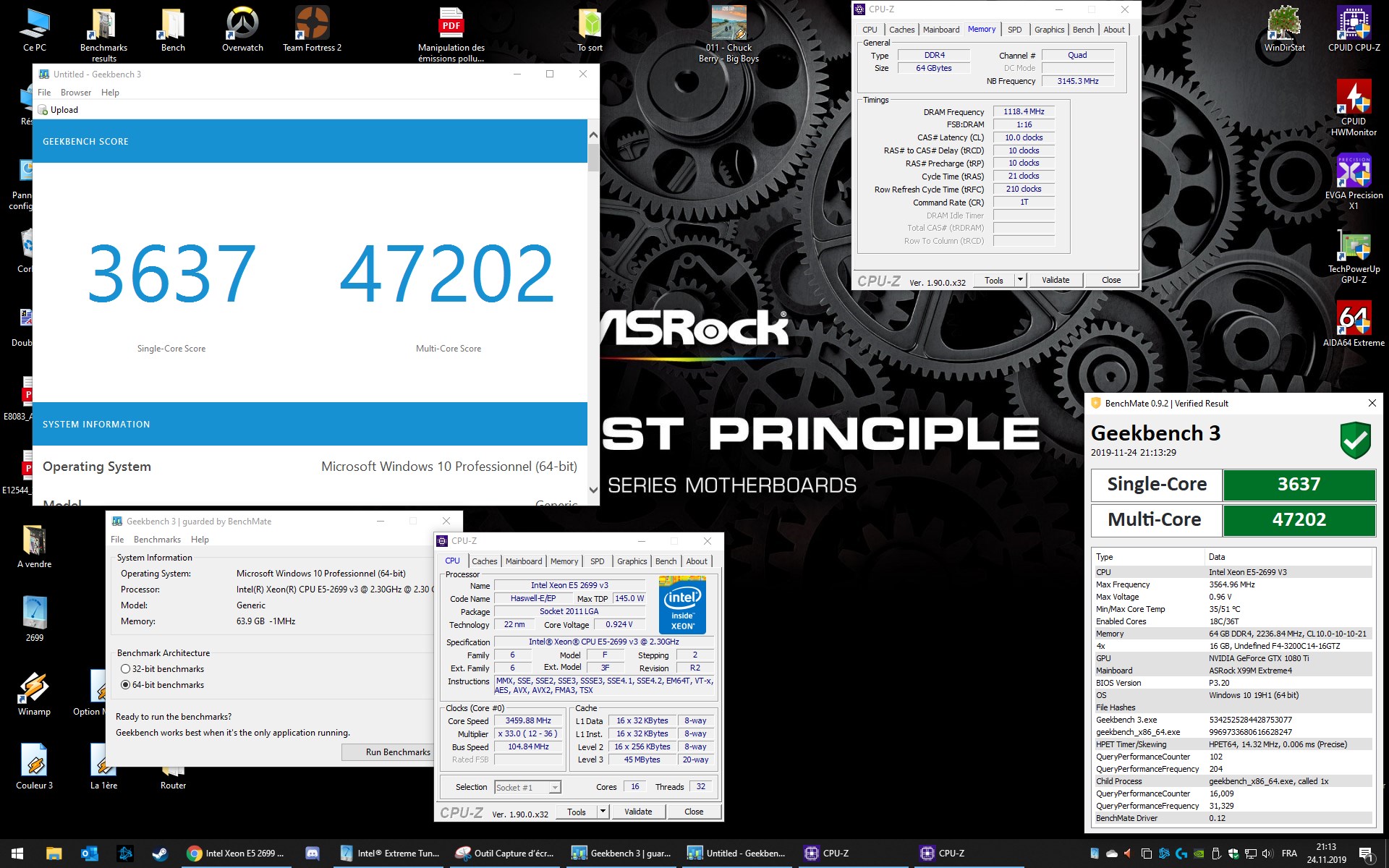Click the taskbar clock showing 21:13
This screenshot has height=868, width=1389.
click(1326, 854)
